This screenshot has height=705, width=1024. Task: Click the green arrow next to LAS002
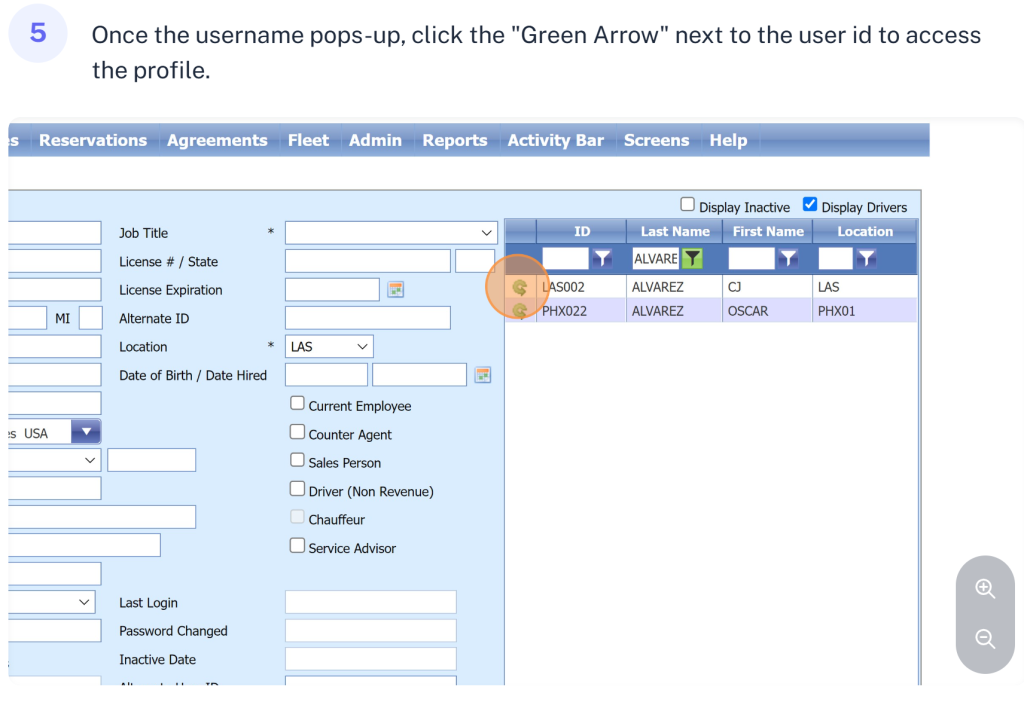pyautogui.click(x=520, y=288)
